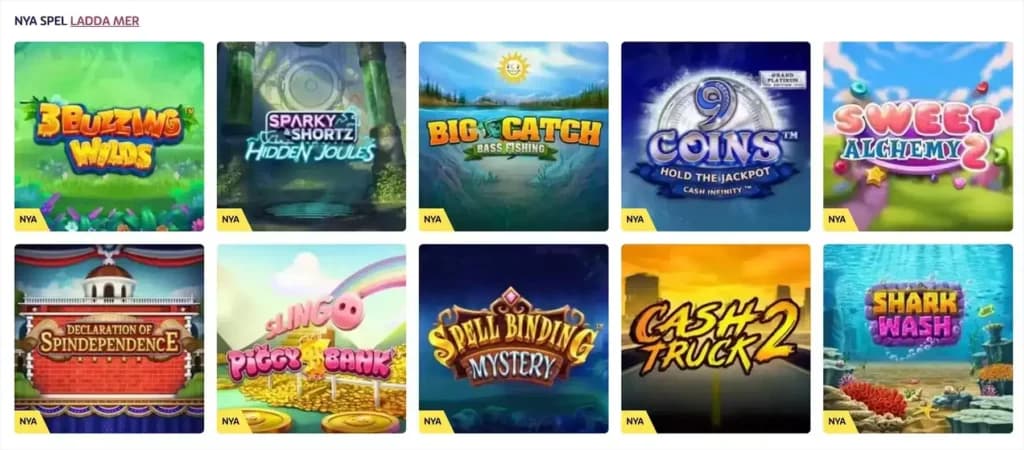Screen dimensions: 1024x450
Task: Click NYA badge on 3 Buzzing Wilds
Action: 29,219
